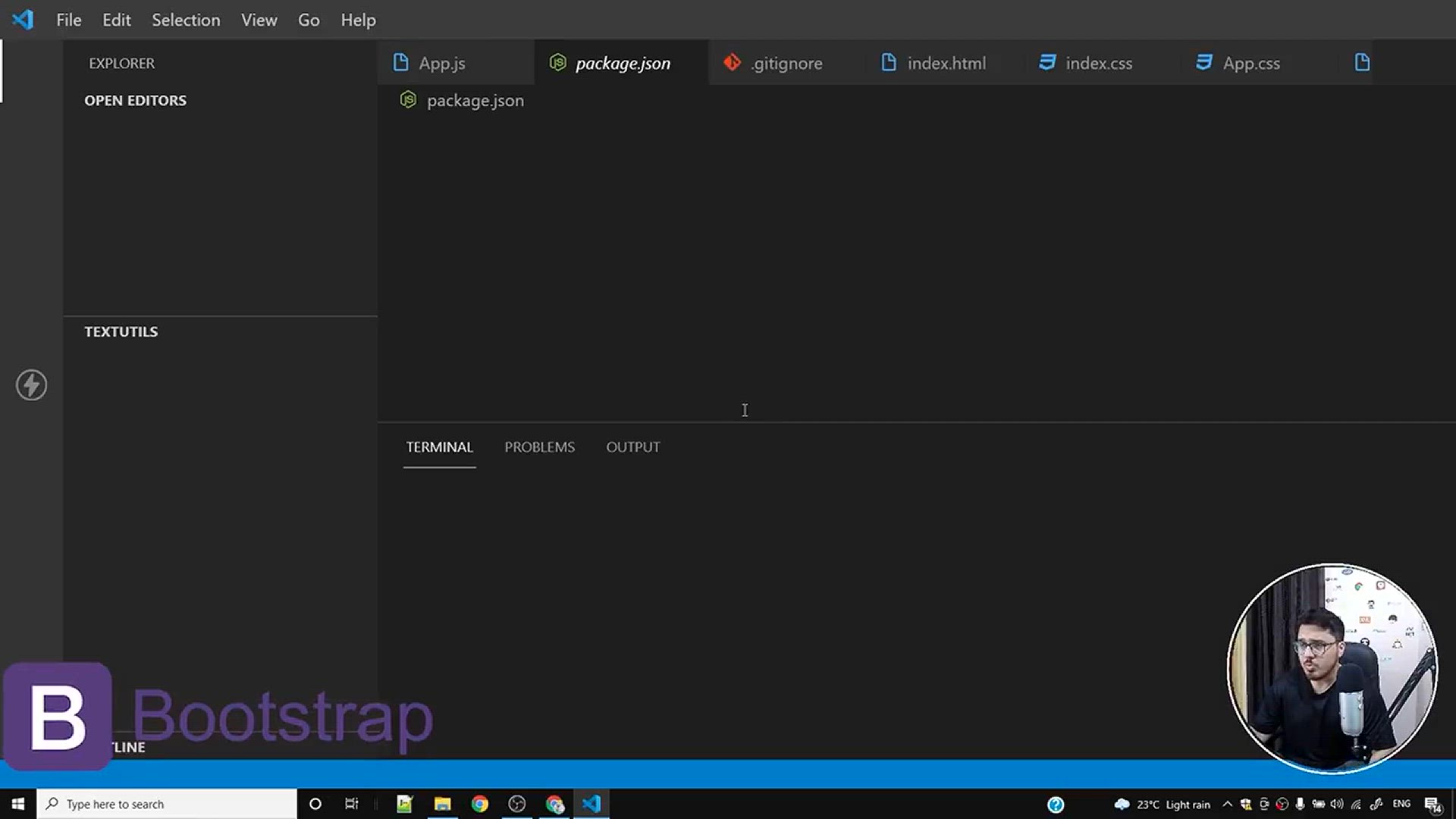This screenshot has width=1456, height=819.
Task: Open the Selection menu
Action: coord(186,20)
